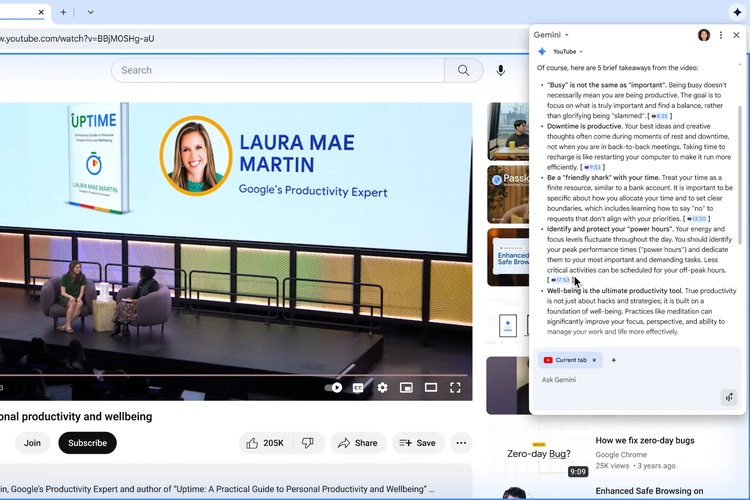The height and width of the screenshot is (500, 750).
Task: Click the YouTube search magnifier button
Action: click(463, 70)
